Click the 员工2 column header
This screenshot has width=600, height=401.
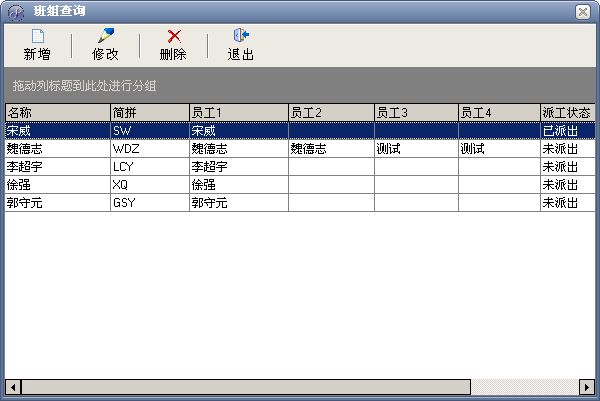pos(331,112)
